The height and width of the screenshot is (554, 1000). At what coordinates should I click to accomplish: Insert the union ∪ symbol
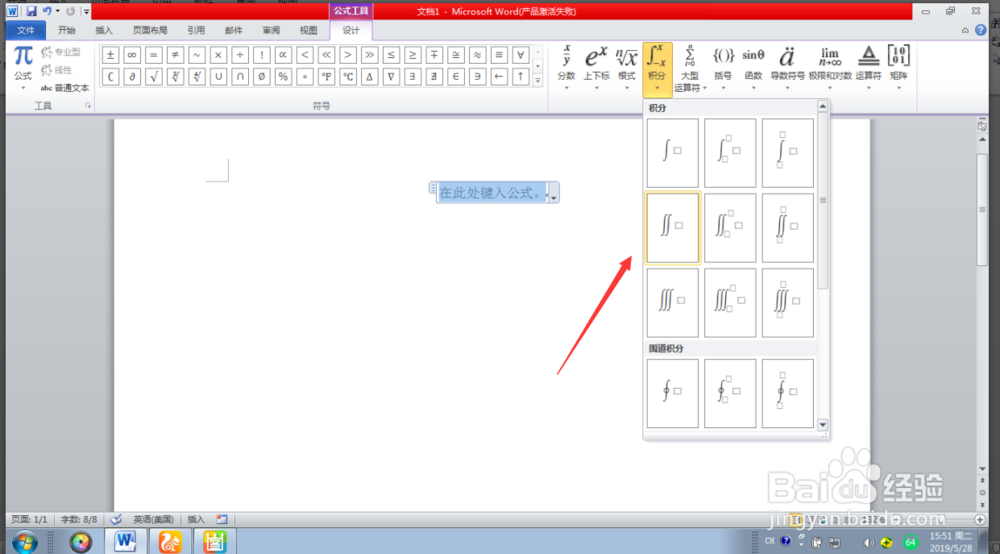218,77
